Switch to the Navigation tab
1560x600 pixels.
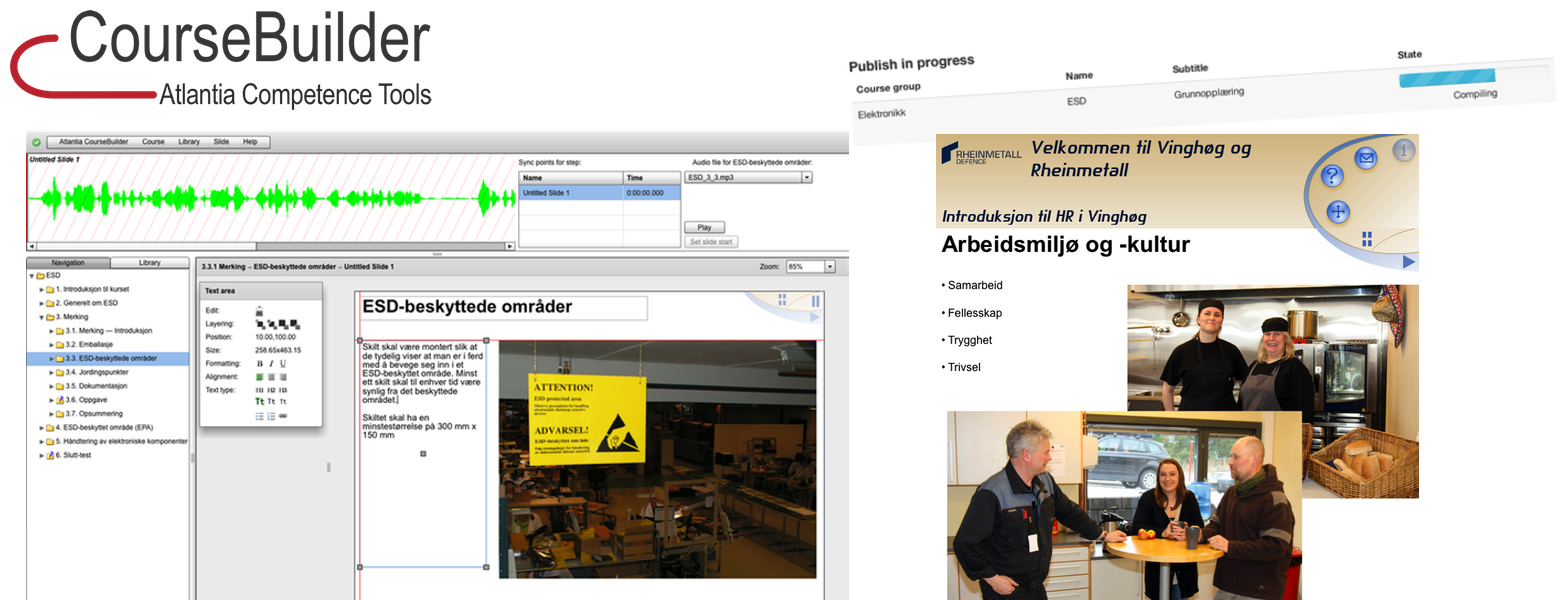(x=68, y=262)
